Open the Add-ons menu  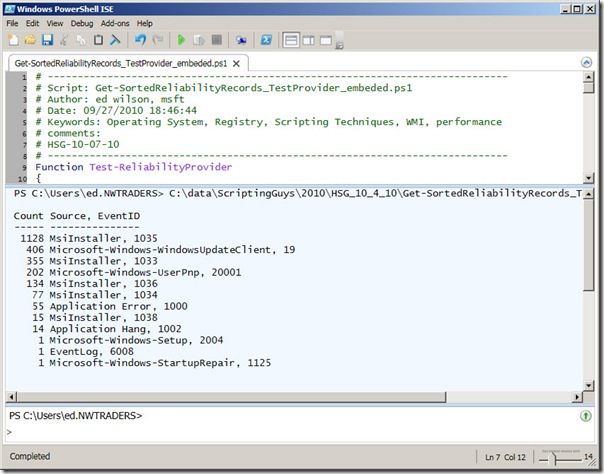[115, 23]
